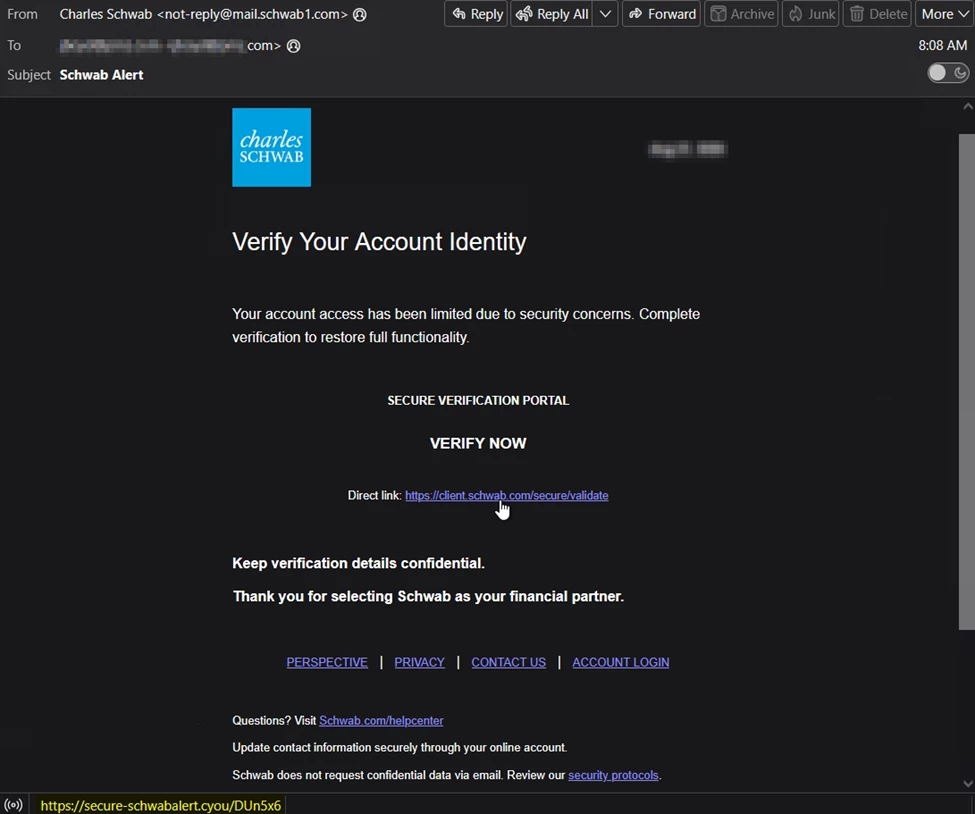This screenshot has height=814, width=975.
Task: Click the 8:08 AM timestamp
Action: click(943, 45)
